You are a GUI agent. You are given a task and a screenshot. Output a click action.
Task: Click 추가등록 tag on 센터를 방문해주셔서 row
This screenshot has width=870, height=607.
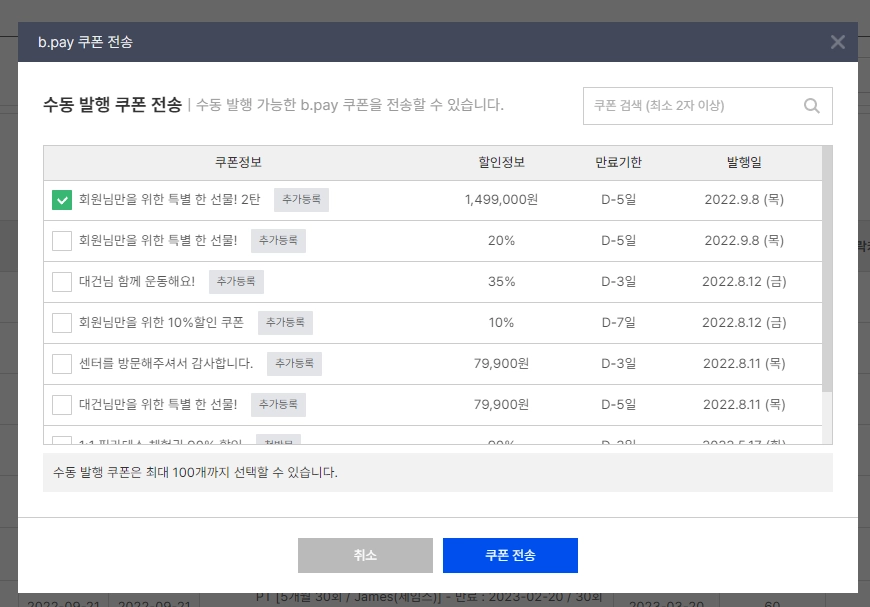tap(294, 364)
